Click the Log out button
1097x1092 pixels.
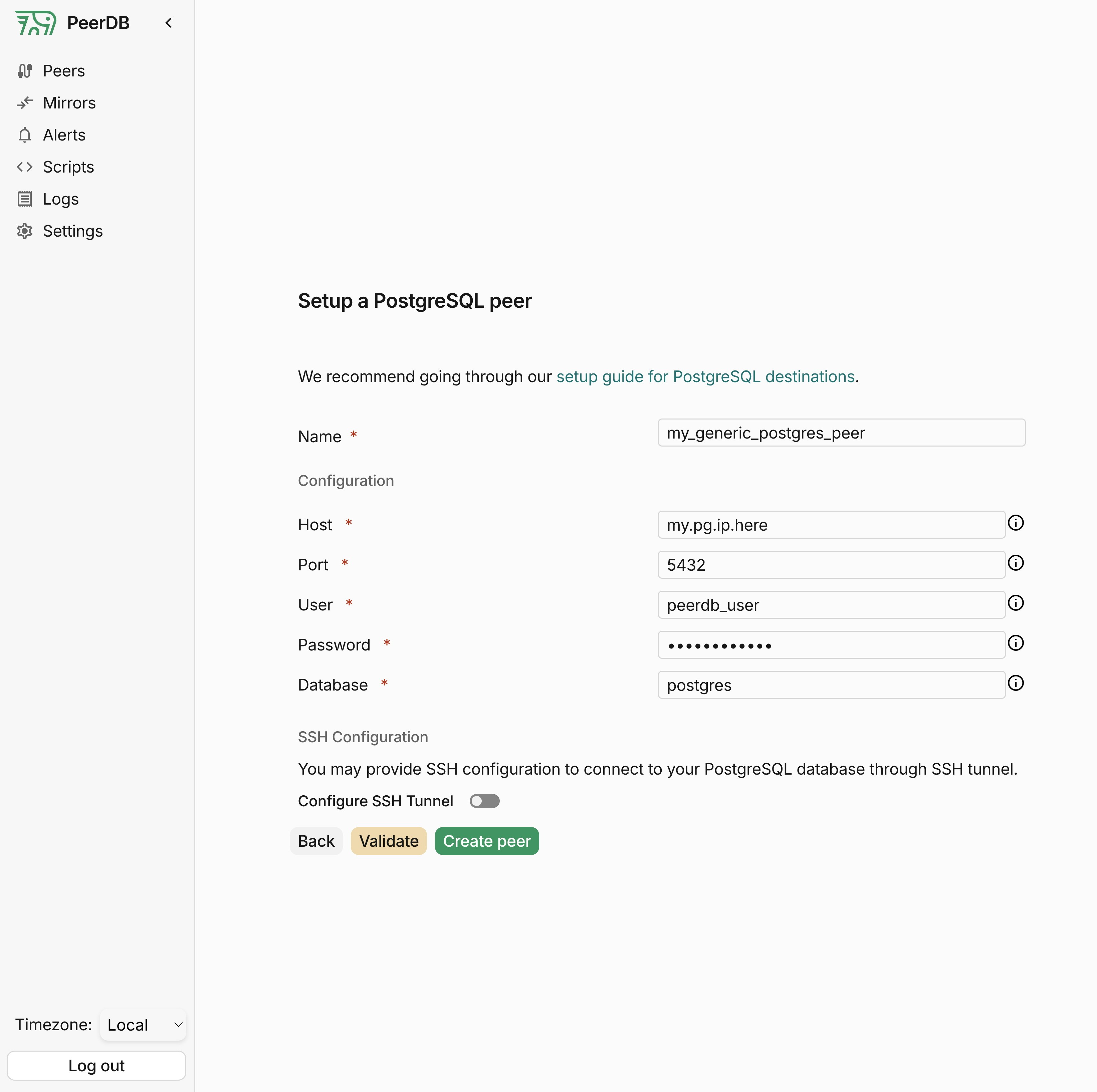96,1065
